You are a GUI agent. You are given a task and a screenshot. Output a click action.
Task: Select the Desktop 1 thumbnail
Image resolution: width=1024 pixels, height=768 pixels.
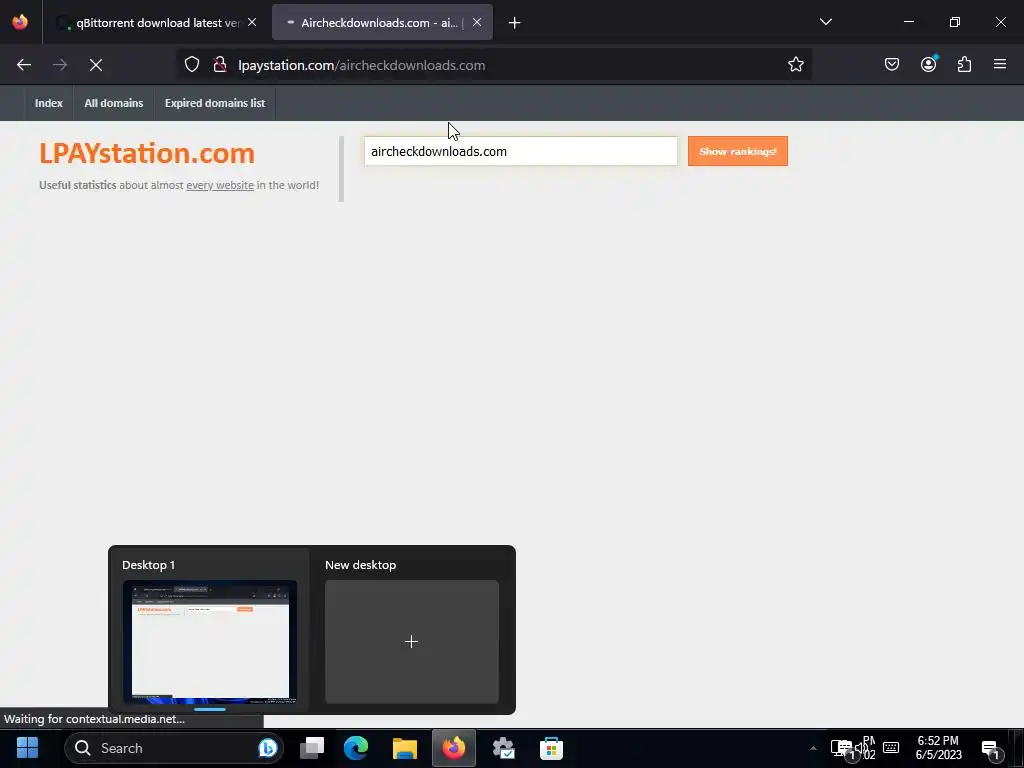(210, 641)
